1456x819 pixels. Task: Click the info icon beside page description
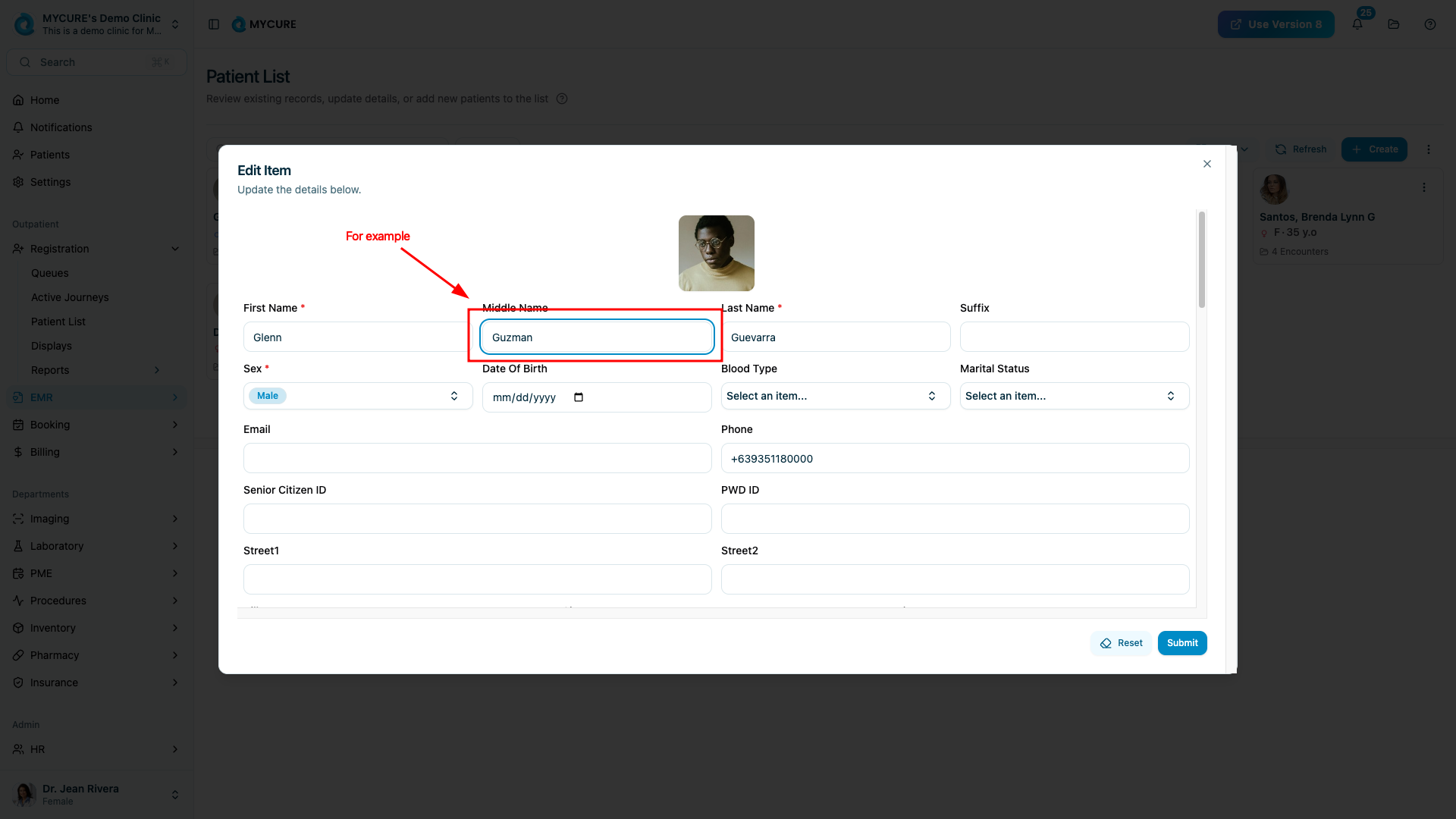(562, 99)
